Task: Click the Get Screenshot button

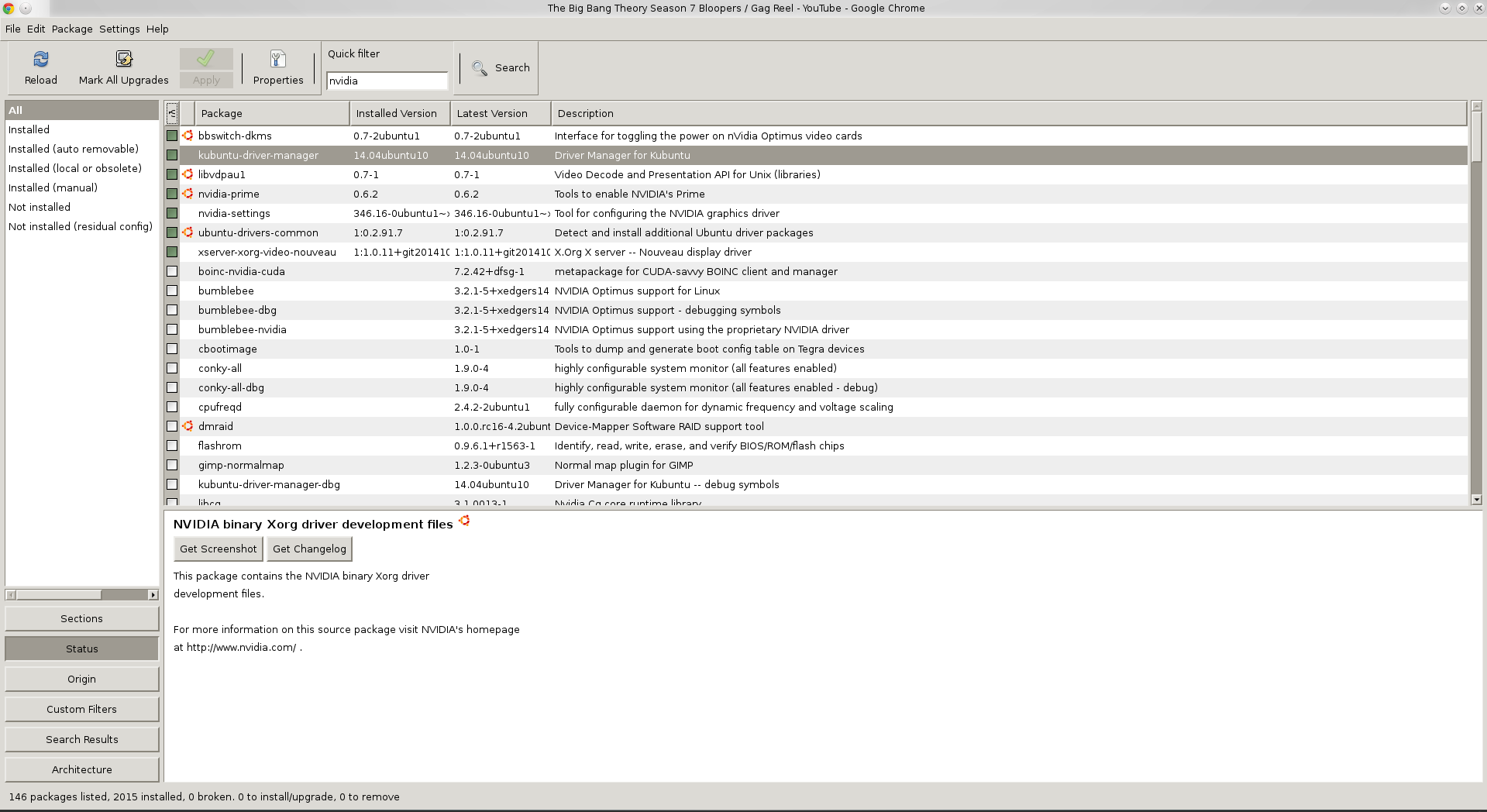Action: tap(219, 549)
